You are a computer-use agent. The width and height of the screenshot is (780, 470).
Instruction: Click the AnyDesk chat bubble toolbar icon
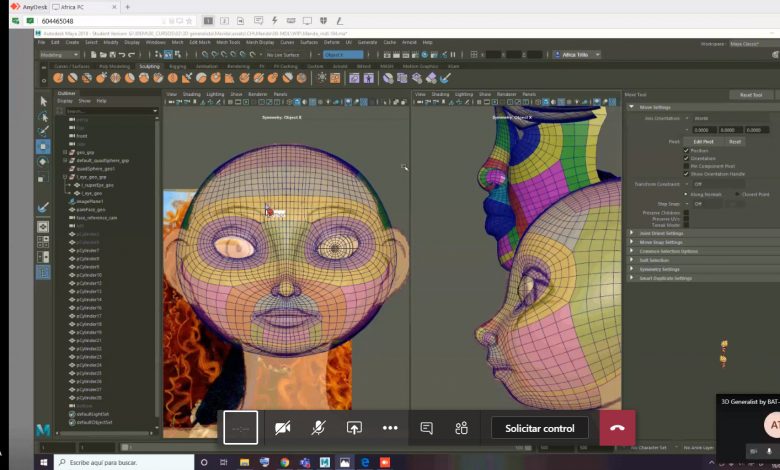coord(258,21)
